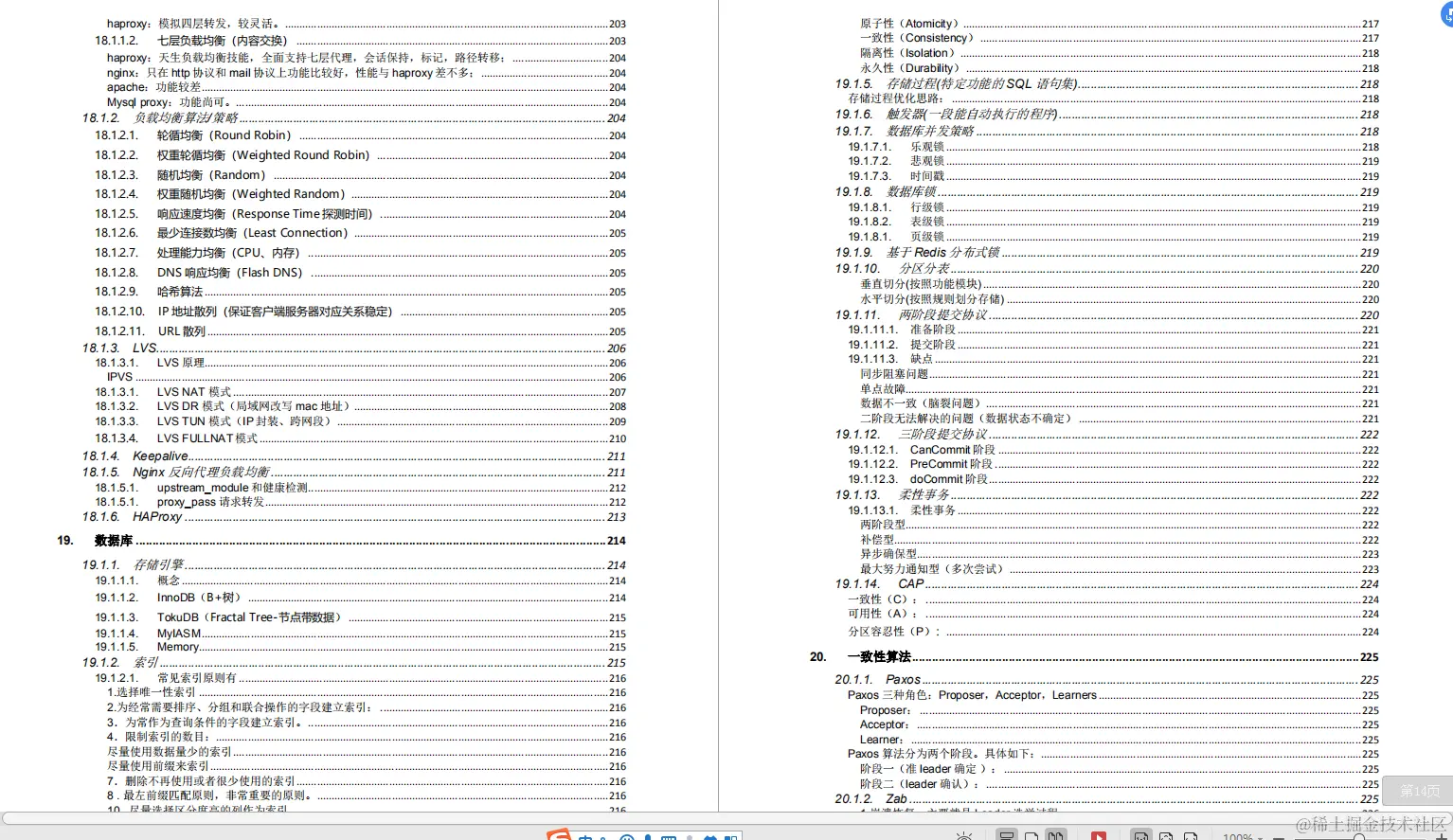
Task: Click the 18.1.2.9 哈希算法 entry
Action: (x=360, y=292)
